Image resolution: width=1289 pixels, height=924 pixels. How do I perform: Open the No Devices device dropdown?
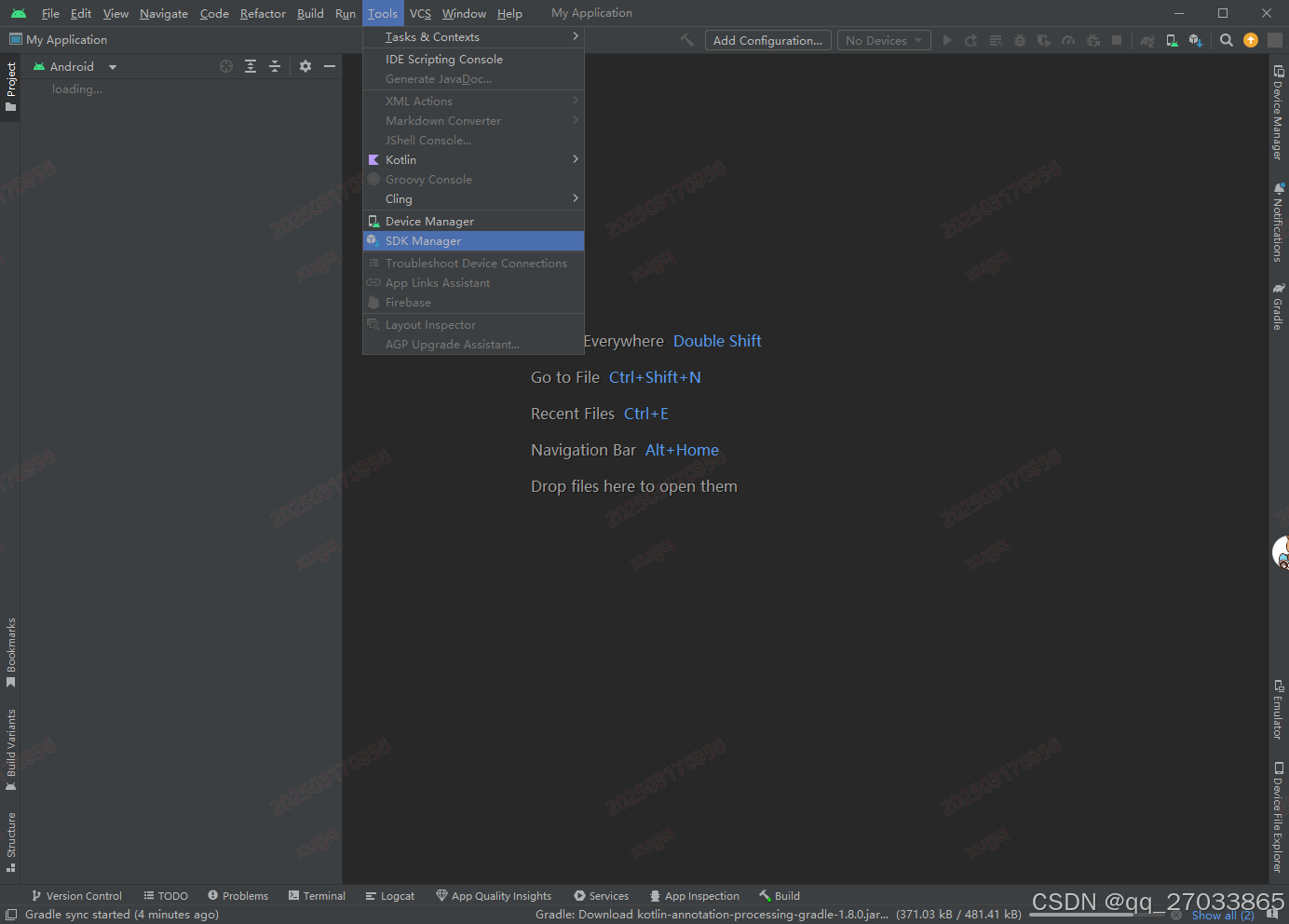(x=882, y=40)
